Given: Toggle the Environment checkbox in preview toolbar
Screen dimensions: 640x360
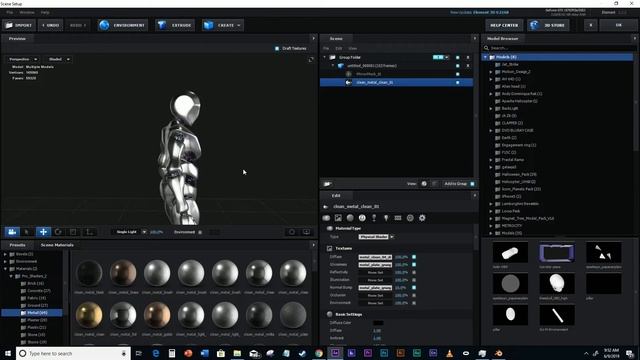Looking at the screenshot, I should point(200,232).
